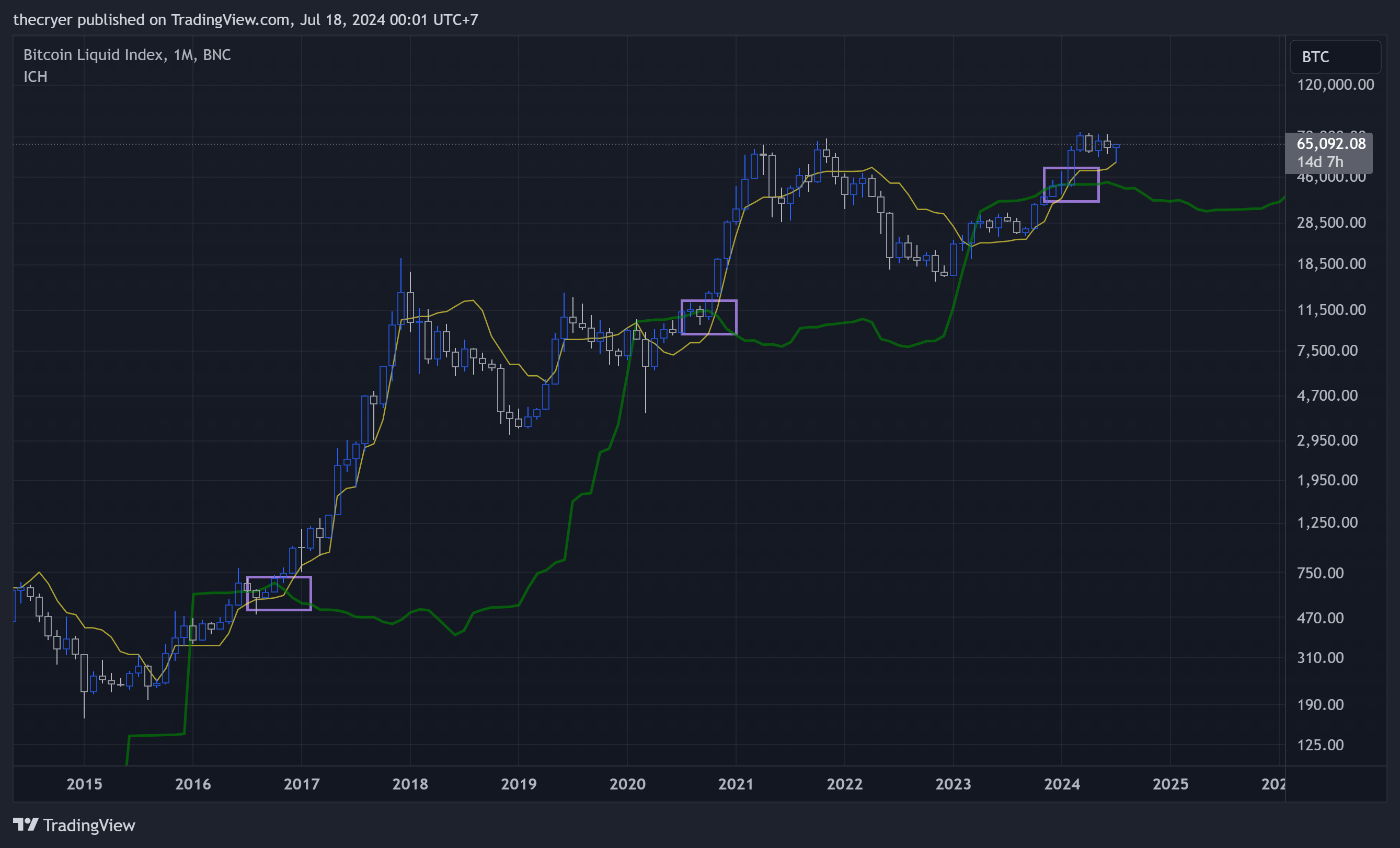Image resolution: width=1400 pixels, height=848 pixels.
Task: Click the published-on TradingView.com header text
Action: pos(246,20)
